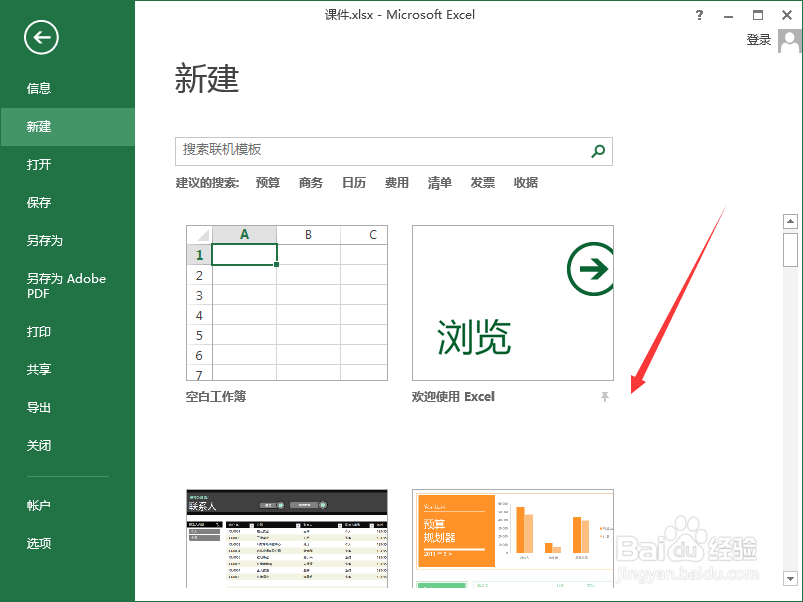This screenshot has width=803, height=602.
Task: Open the 导出 page
Action: pos(39,407)
